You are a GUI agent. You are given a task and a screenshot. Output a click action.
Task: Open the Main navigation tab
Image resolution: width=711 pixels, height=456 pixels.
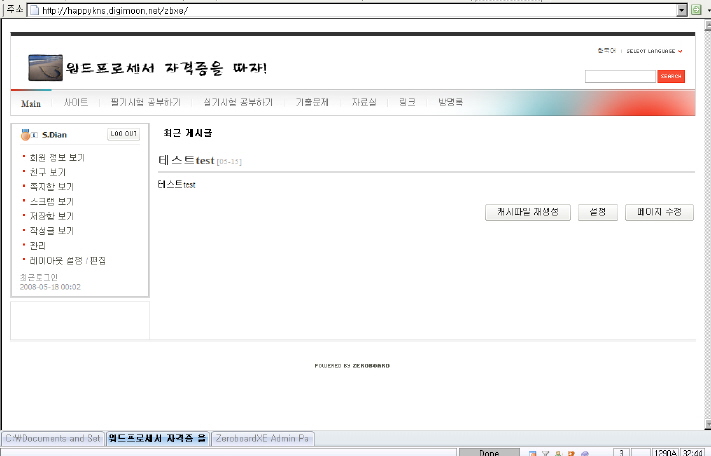tap(31, 102)
